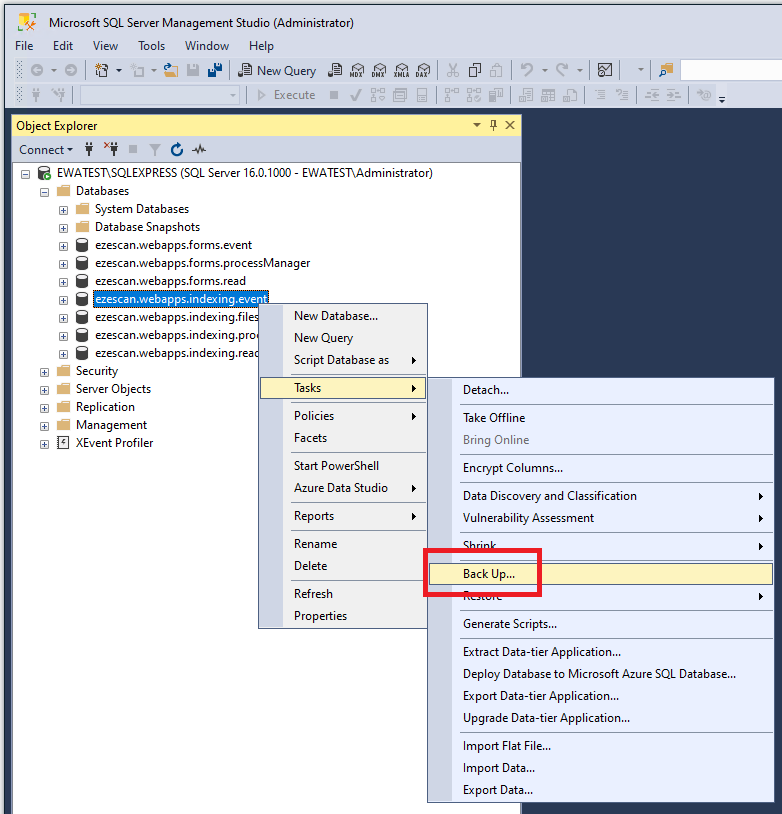Click the quick launch search field

730,70
